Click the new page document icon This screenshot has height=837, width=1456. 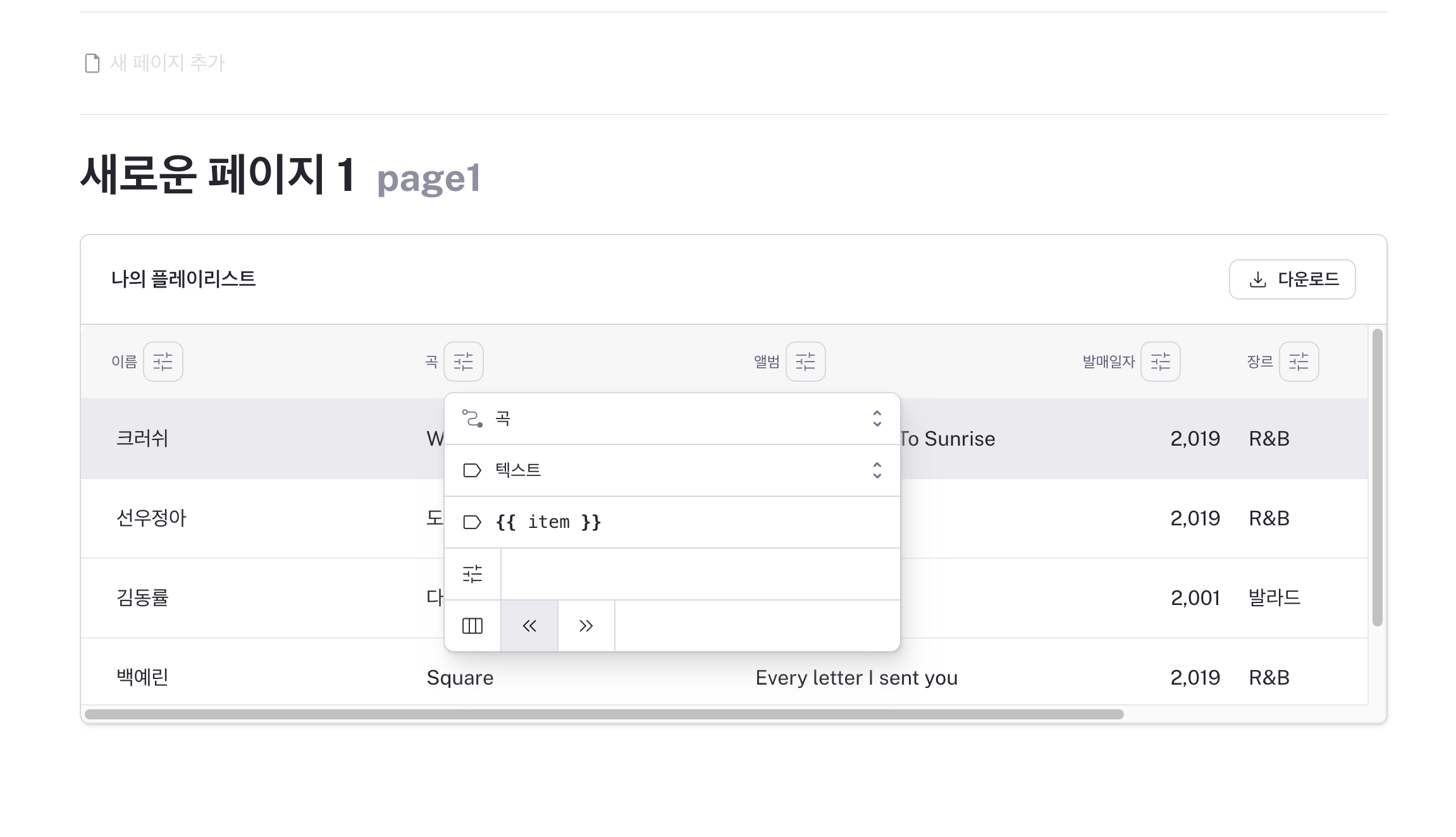click(x=92, y=63)
